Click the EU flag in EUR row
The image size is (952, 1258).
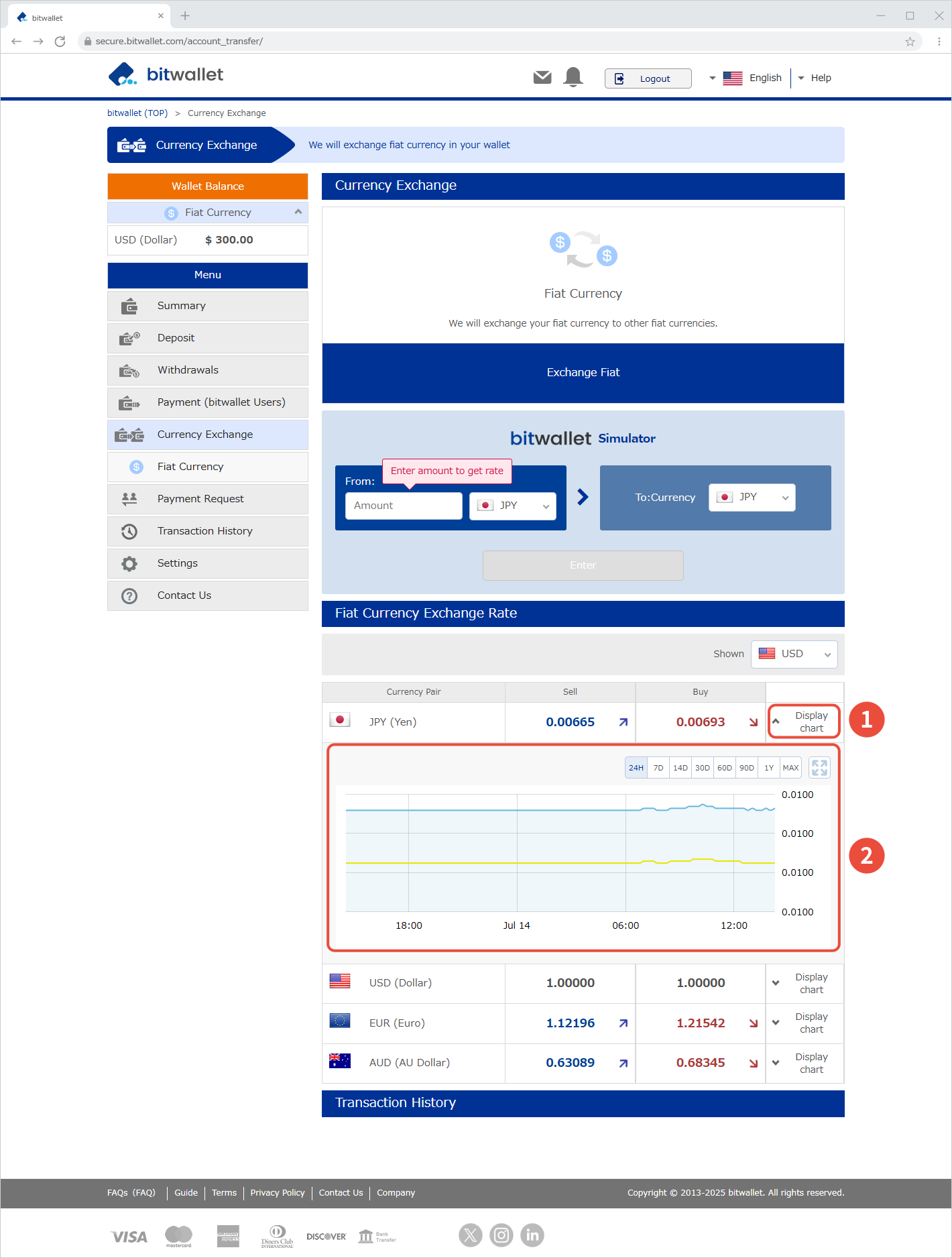(340, 1021)
